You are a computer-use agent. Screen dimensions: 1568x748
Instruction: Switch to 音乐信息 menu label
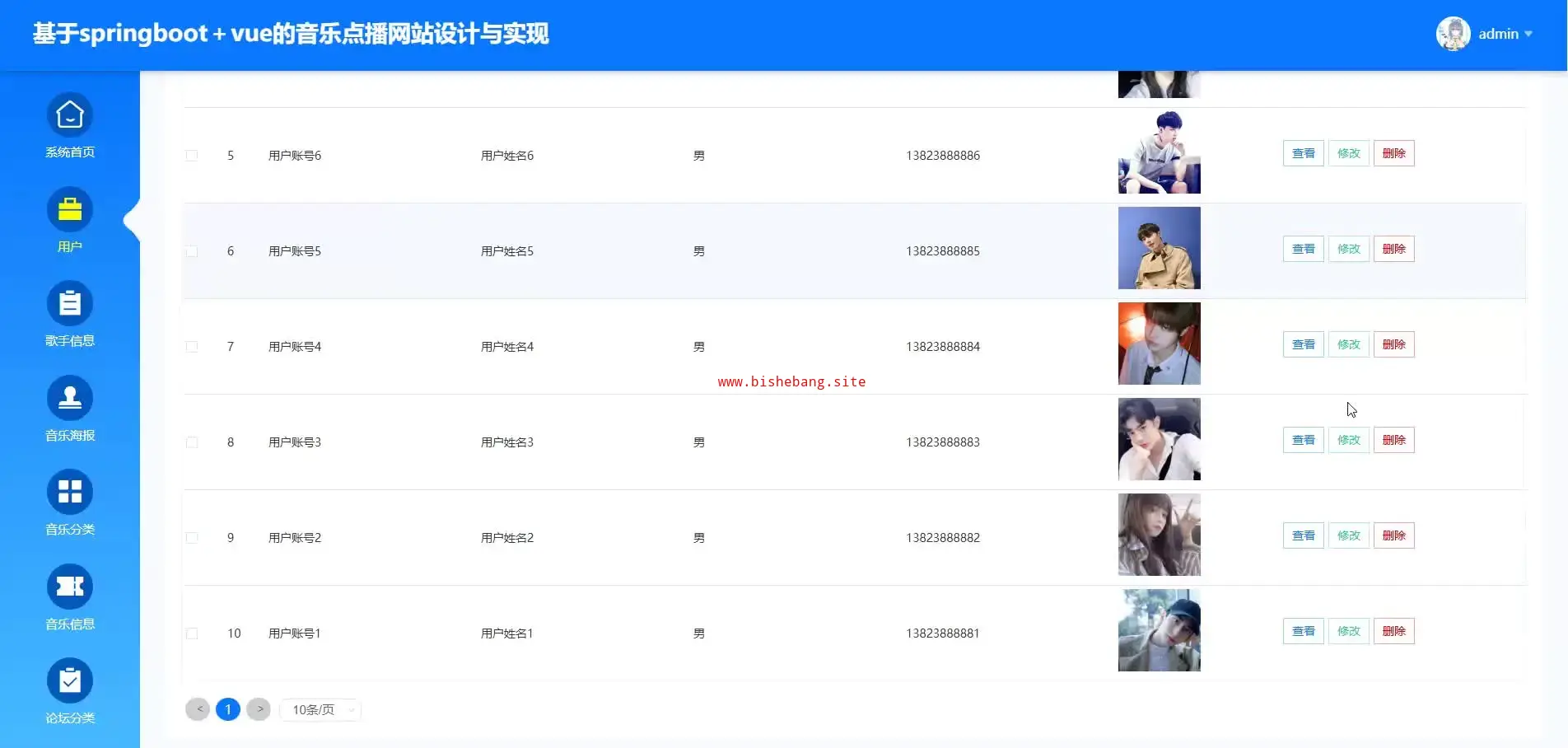[70, 624]
